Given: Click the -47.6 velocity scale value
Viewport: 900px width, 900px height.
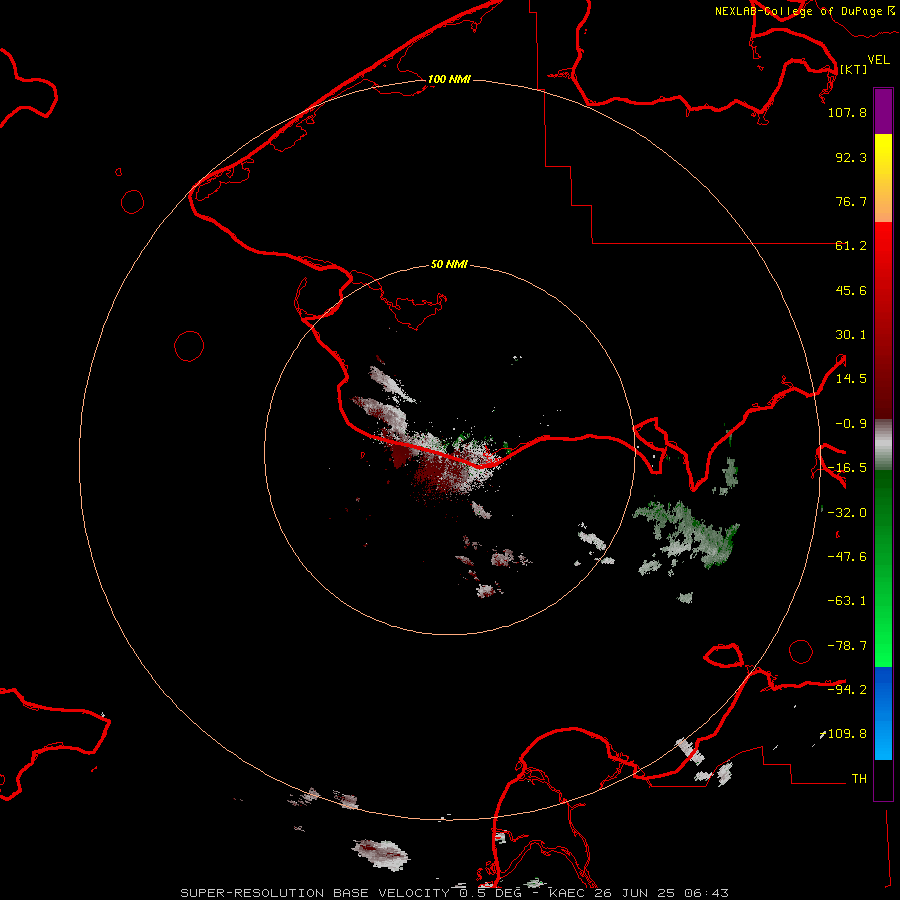Looking at the screenshot, I should 847,557.
